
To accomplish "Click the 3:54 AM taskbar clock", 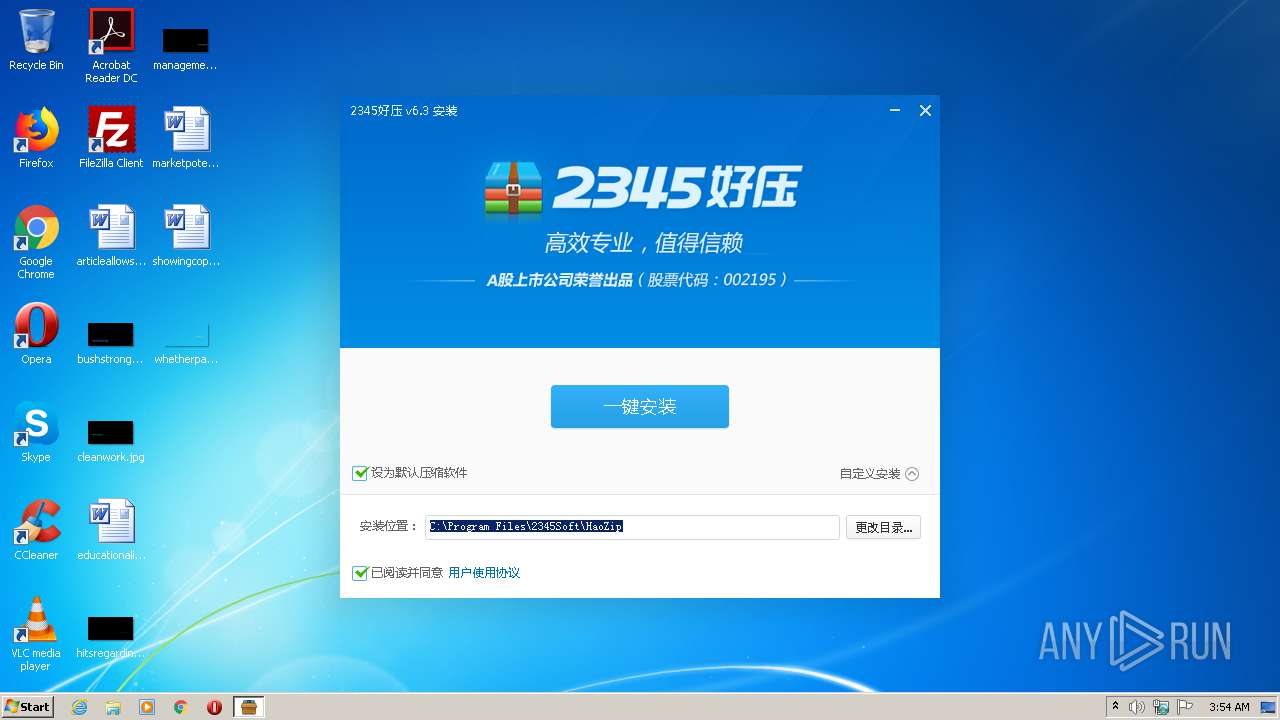I will click(1229, 707).
